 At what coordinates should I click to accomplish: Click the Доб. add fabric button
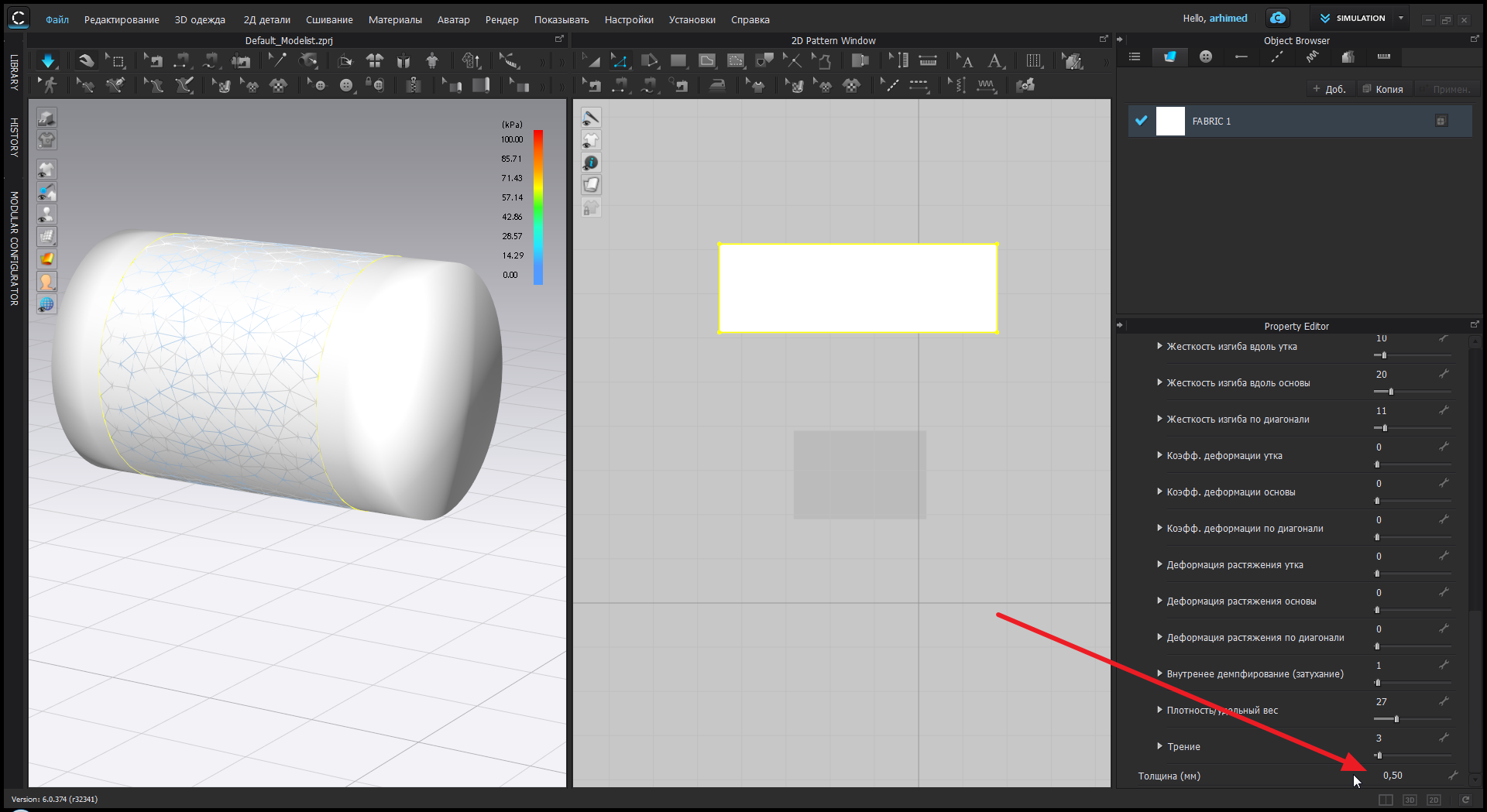click(1329, 89)
